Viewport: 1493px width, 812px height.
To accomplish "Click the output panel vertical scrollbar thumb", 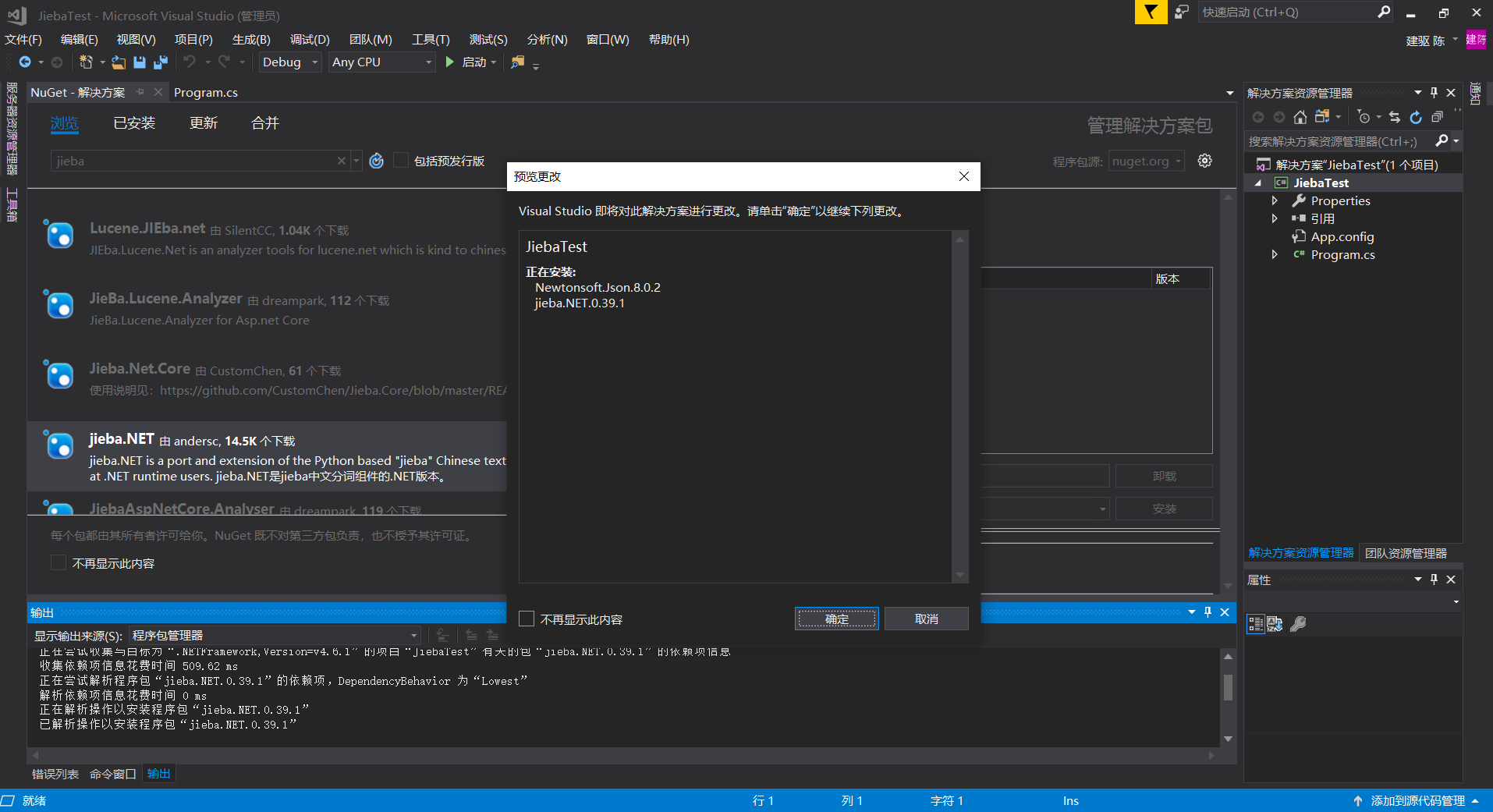I will (1228, 687).
